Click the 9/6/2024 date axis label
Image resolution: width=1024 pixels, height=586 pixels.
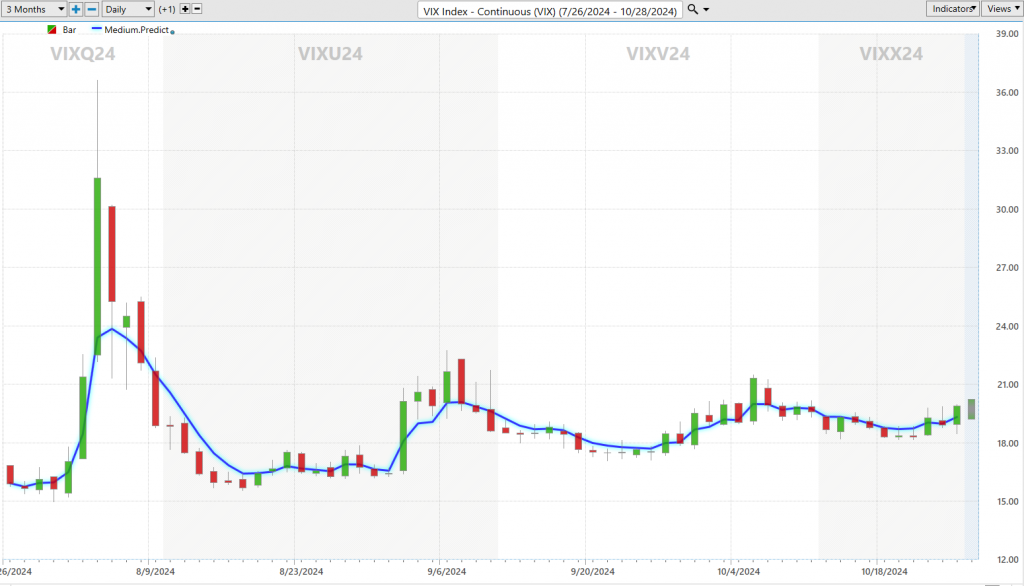pyautogui.click(x=447, y=572)
